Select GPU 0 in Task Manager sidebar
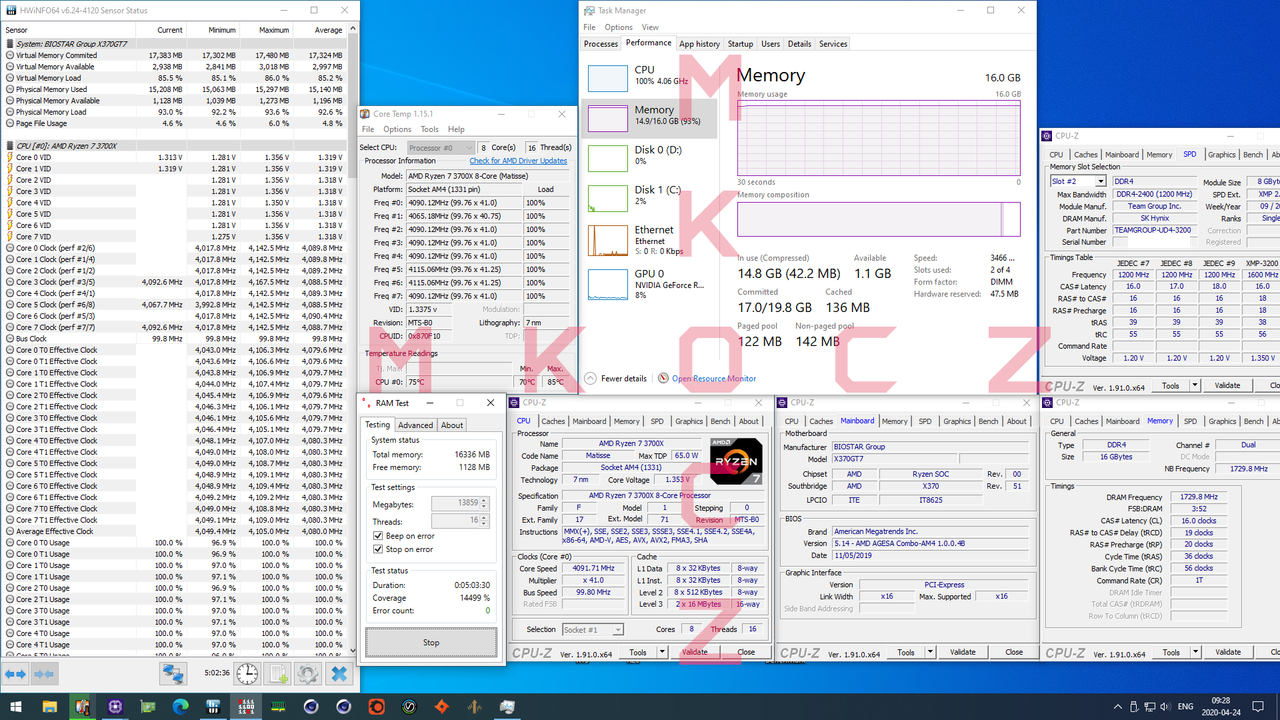Image resolution: width=1280 pixels, height=720 pixels. pos(649,284)
